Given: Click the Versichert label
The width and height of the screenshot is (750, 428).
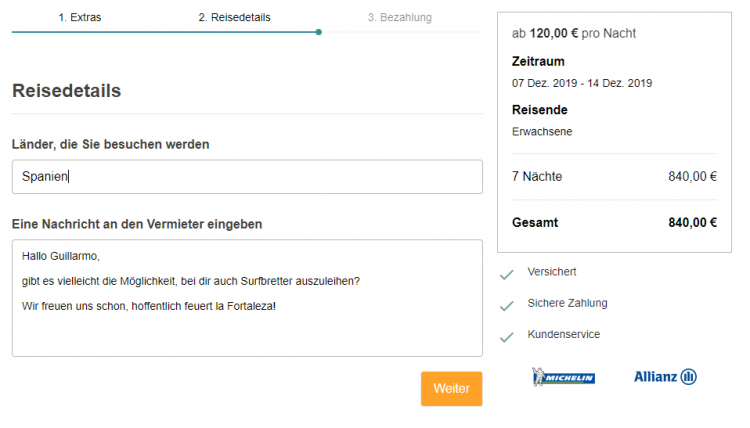Looking at the screenshot, I should (551, 272).
